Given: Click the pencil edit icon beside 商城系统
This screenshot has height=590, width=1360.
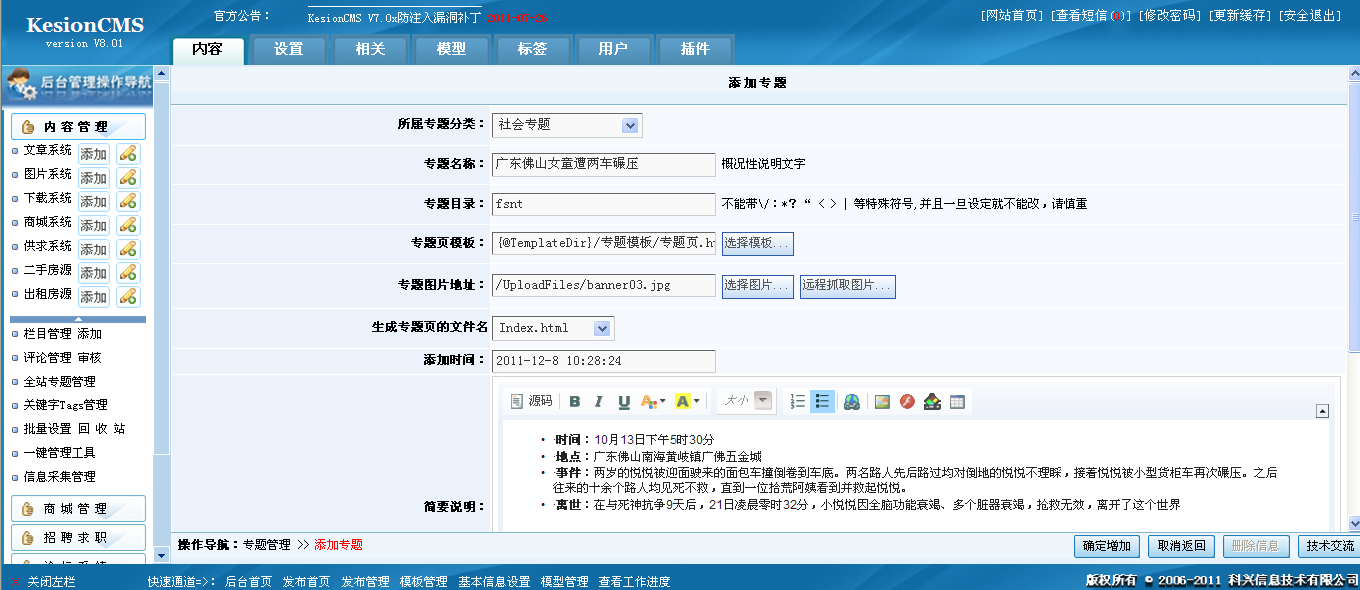Looking at the screenshot, I should [128, 225].
